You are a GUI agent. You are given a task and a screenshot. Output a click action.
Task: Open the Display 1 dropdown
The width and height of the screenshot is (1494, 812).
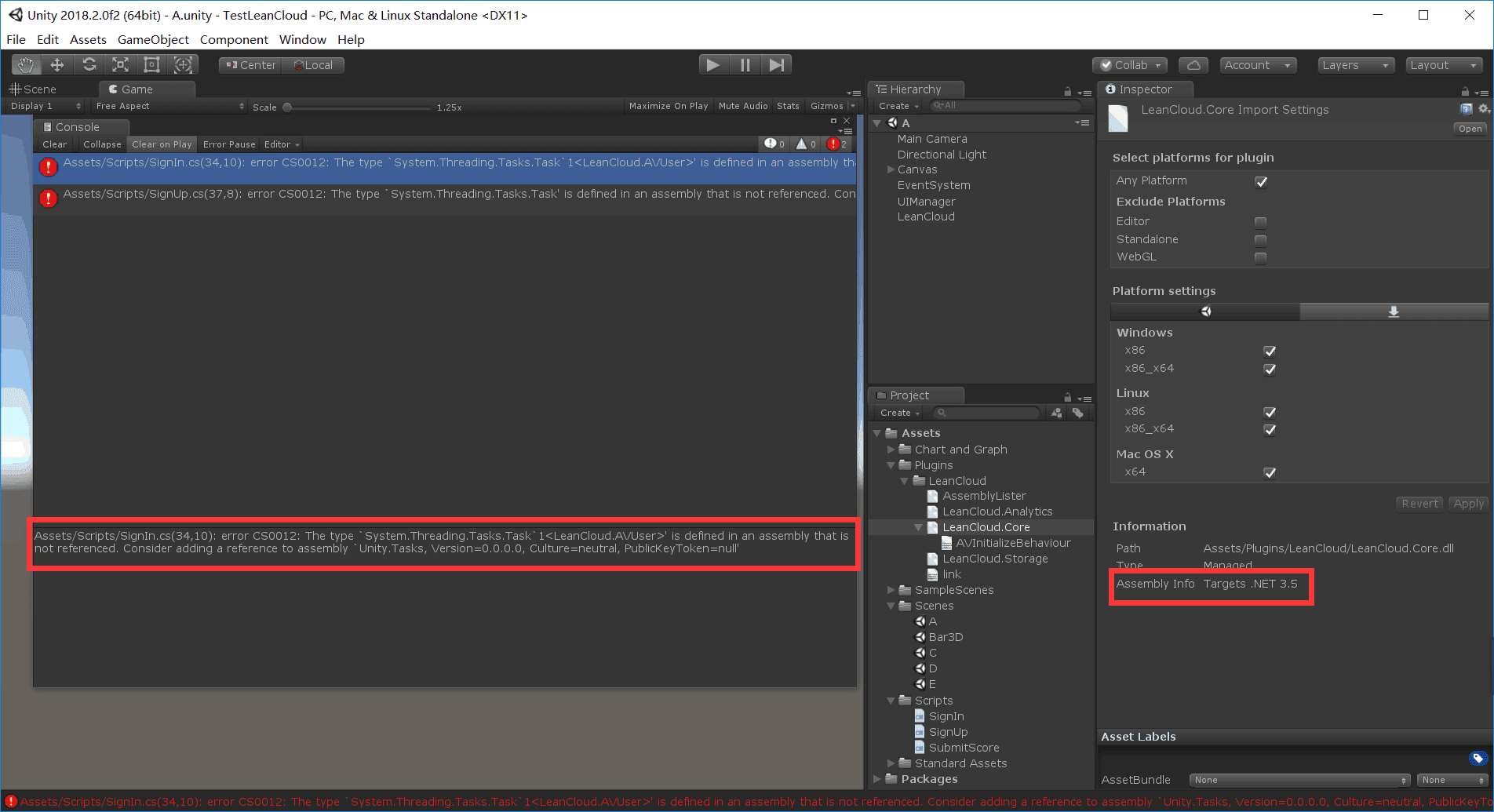click(46, 106)
